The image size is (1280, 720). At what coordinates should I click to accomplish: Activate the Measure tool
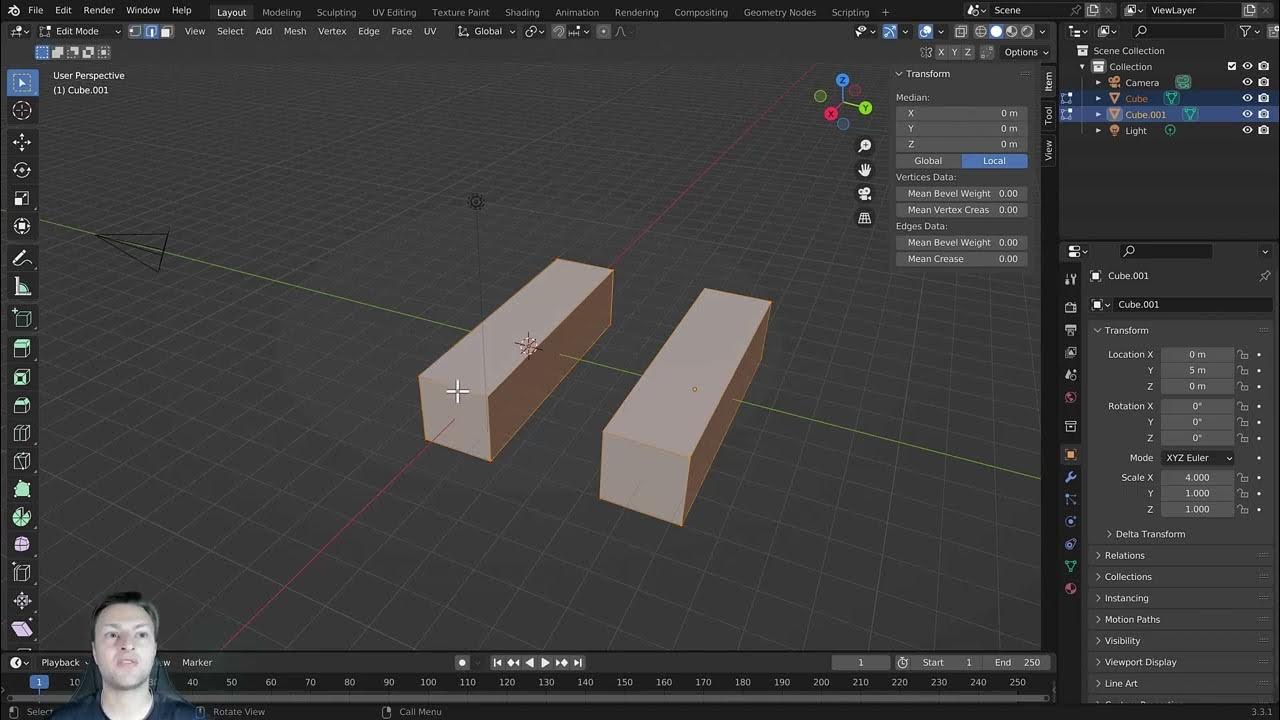tap(22, 286)
